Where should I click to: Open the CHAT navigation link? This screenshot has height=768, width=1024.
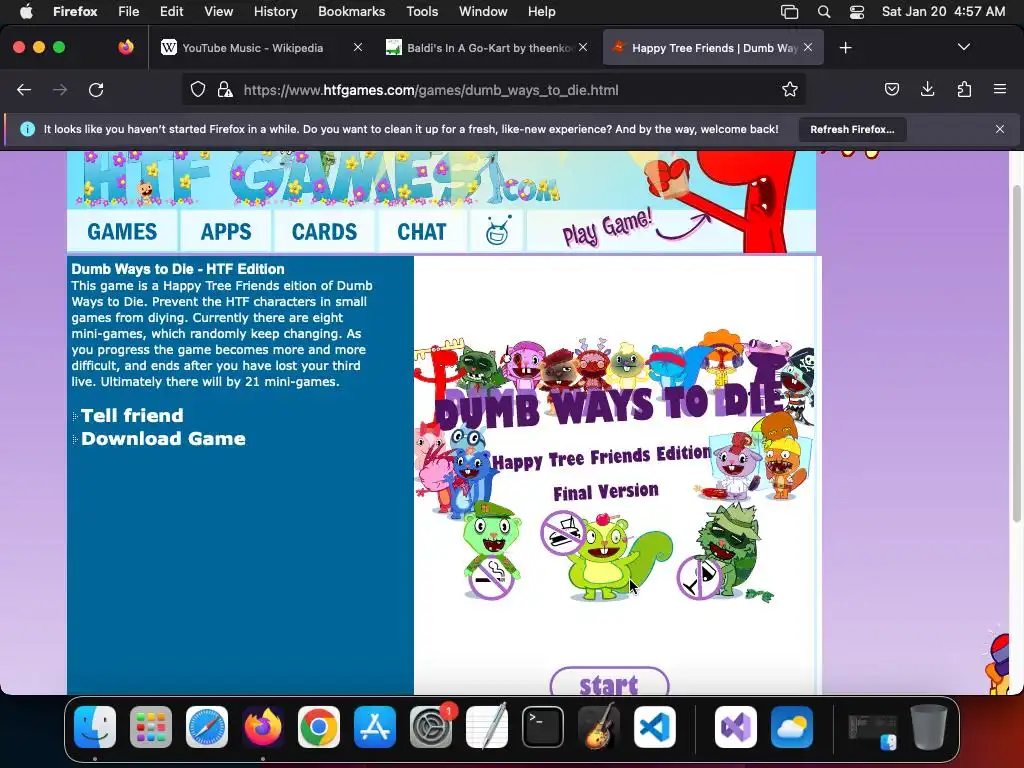pyautogui.click(x=422, y=232)
